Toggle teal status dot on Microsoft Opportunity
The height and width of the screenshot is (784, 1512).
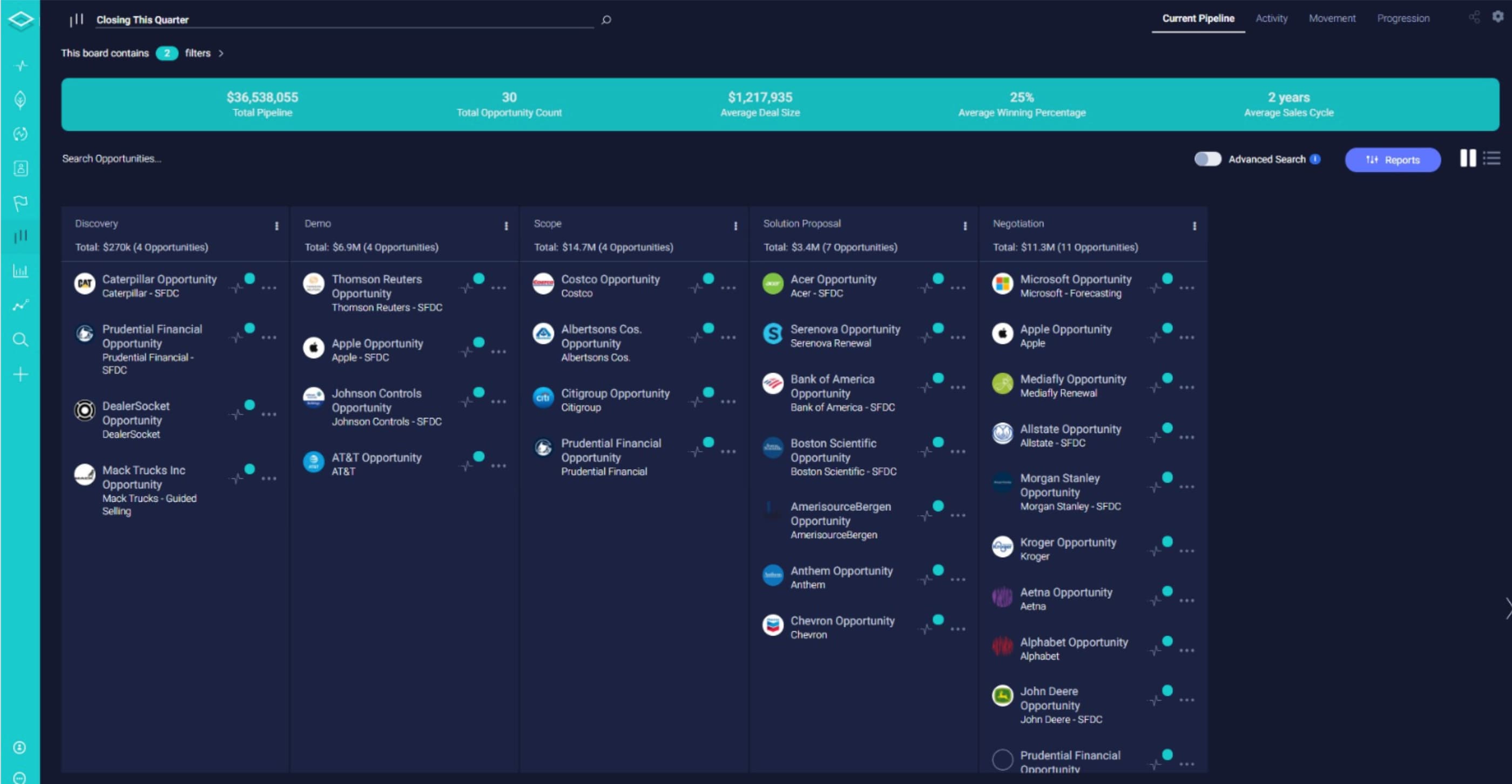tap(1167, 278)
